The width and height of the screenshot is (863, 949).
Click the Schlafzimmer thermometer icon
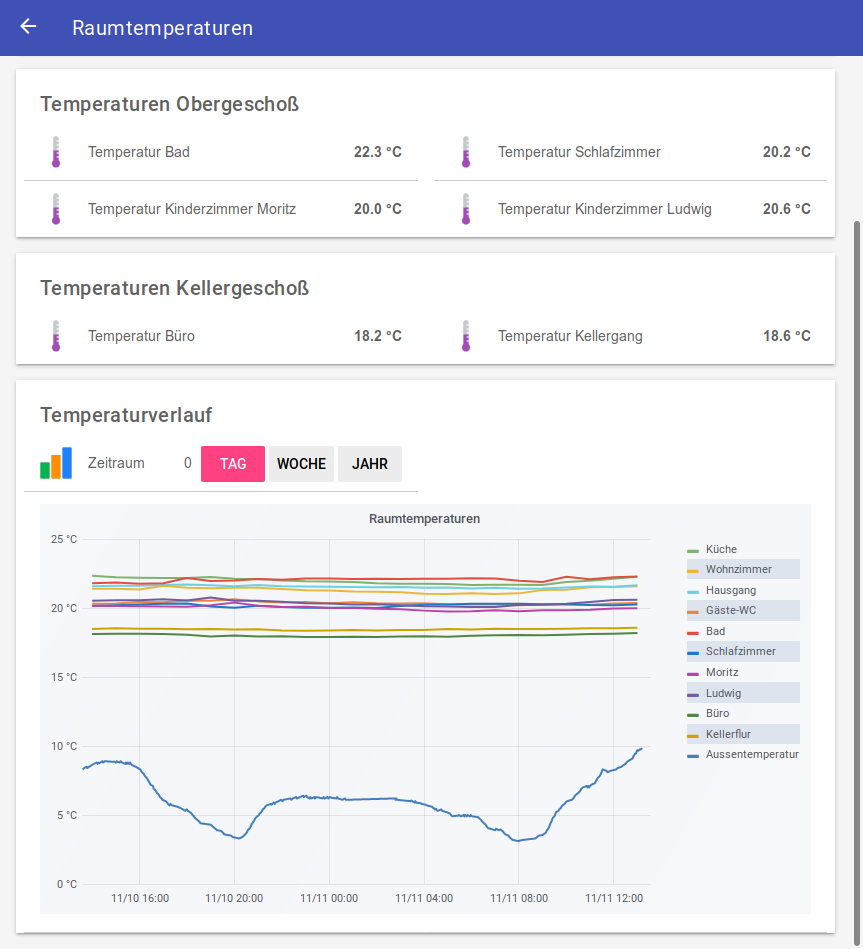pos(466,152)
